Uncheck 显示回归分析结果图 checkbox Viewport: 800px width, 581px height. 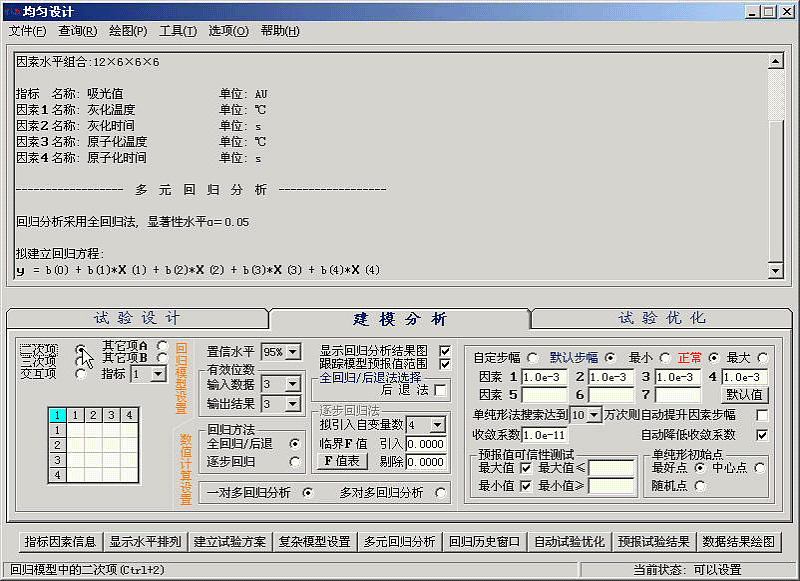click(x=445, y=351)
